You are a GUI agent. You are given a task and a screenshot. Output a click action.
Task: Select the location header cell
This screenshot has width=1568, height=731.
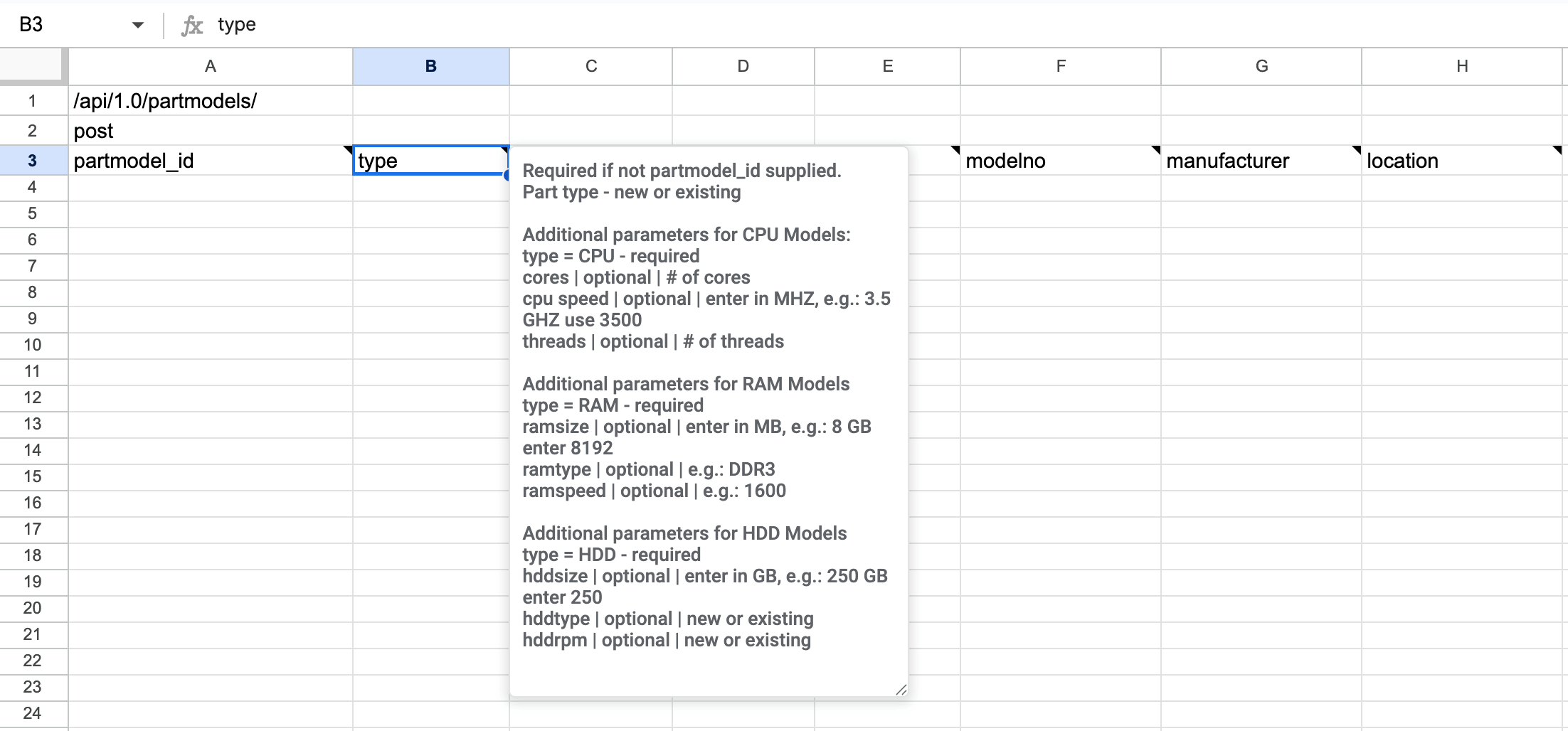[1463, 161]
